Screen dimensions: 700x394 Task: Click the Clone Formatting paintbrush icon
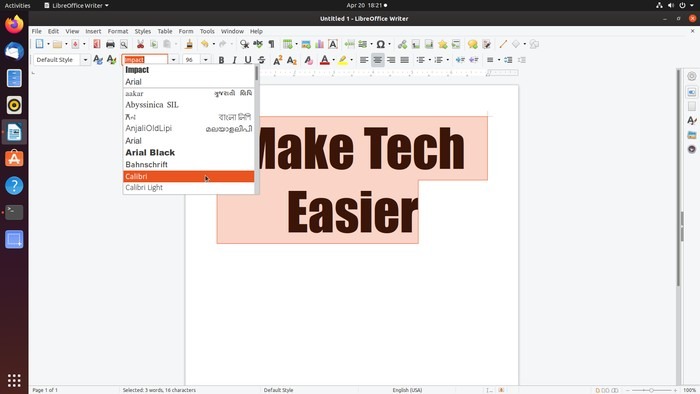click(189, 44)
